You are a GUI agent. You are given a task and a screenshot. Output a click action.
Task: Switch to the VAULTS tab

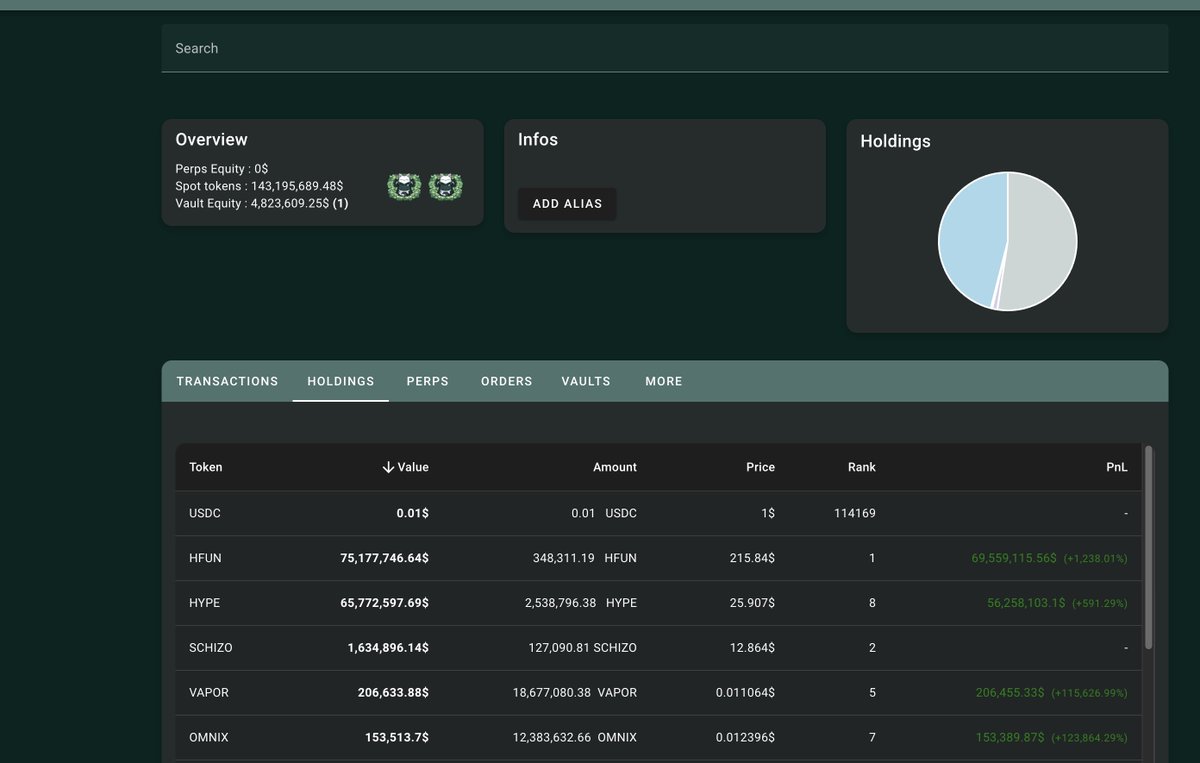586,381
